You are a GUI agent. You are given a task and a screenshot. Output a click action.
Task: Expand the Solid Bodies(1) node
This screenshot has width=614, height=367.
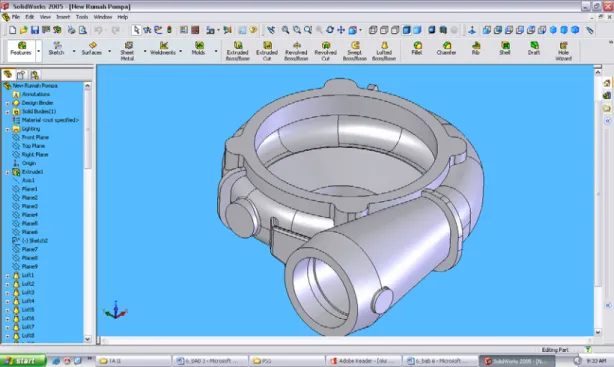point(7,112)
